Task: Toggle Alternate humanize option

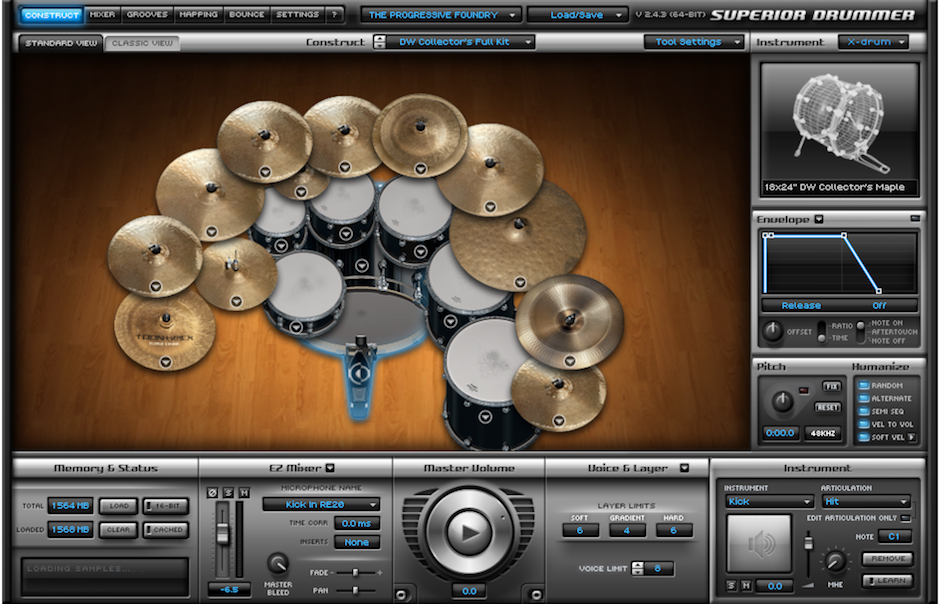Action: coord(863,398)
